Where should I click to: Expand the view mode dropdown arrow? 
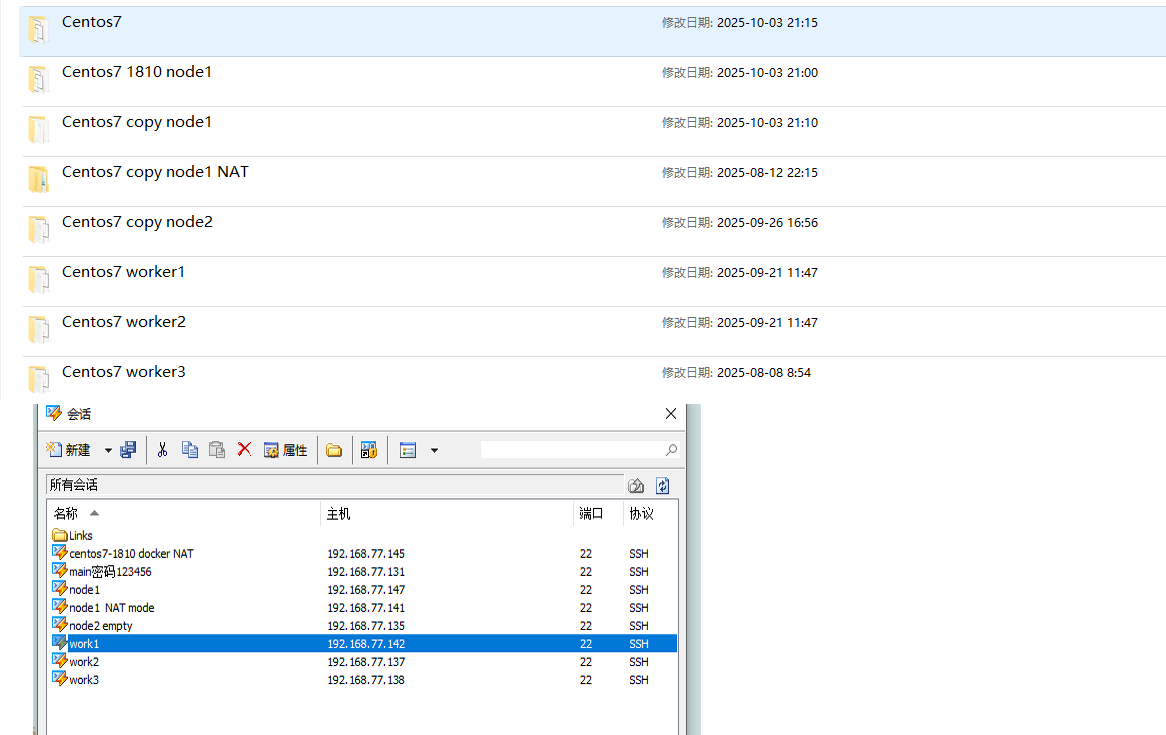click(x=434, y=451)
